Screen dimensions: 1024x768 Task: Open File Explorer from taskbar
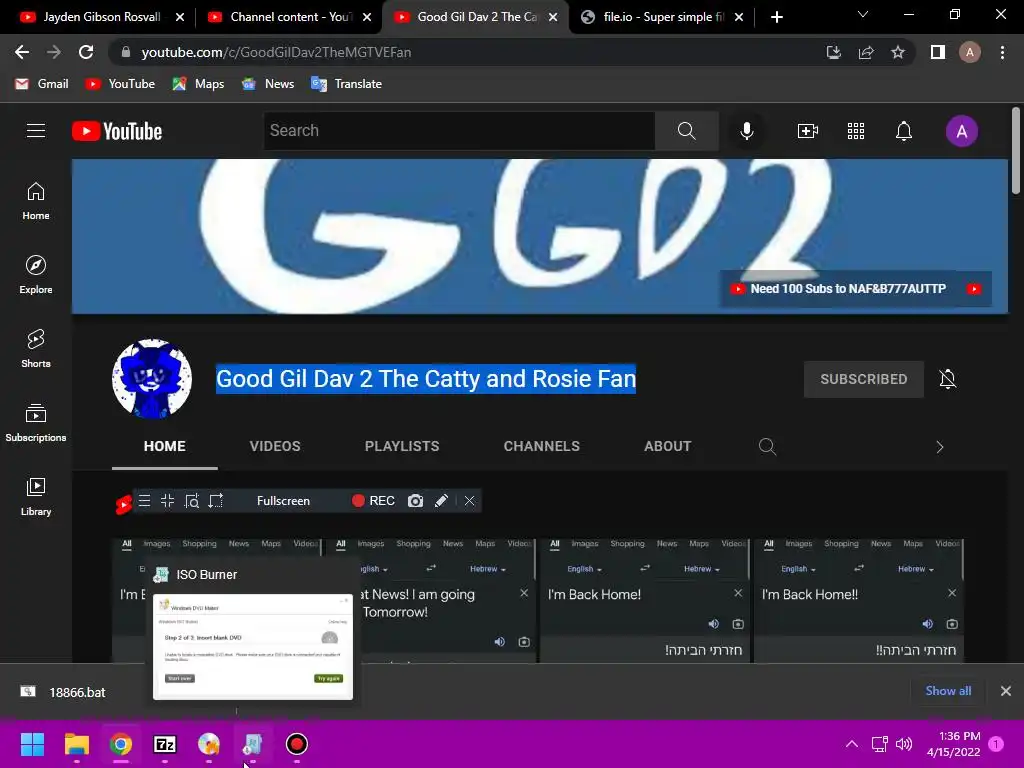76,744
